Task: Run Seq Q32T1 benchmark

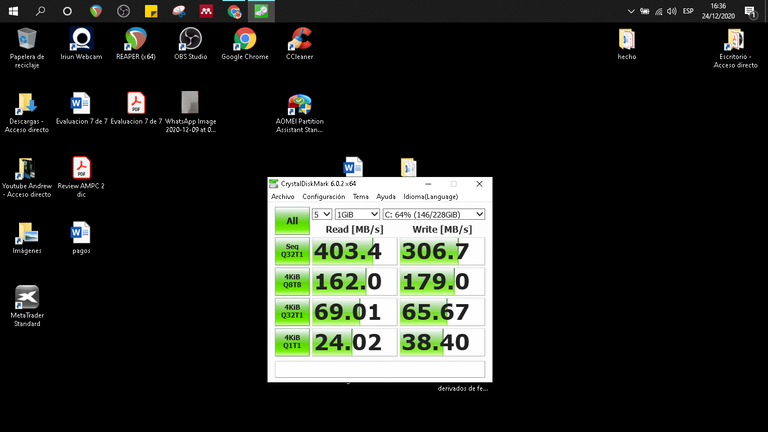Action: pyautogui.click(x=292, y=251)
